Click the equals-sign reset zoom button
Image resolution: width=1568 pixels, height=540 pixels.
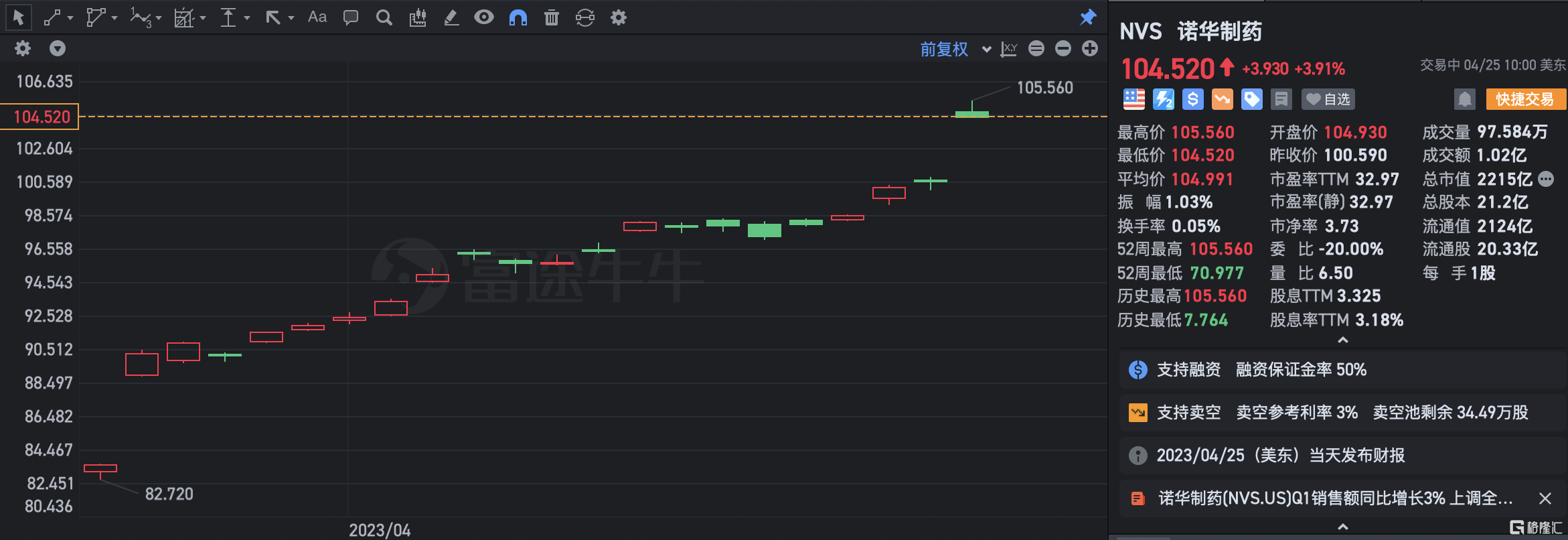coord(1036,48)
